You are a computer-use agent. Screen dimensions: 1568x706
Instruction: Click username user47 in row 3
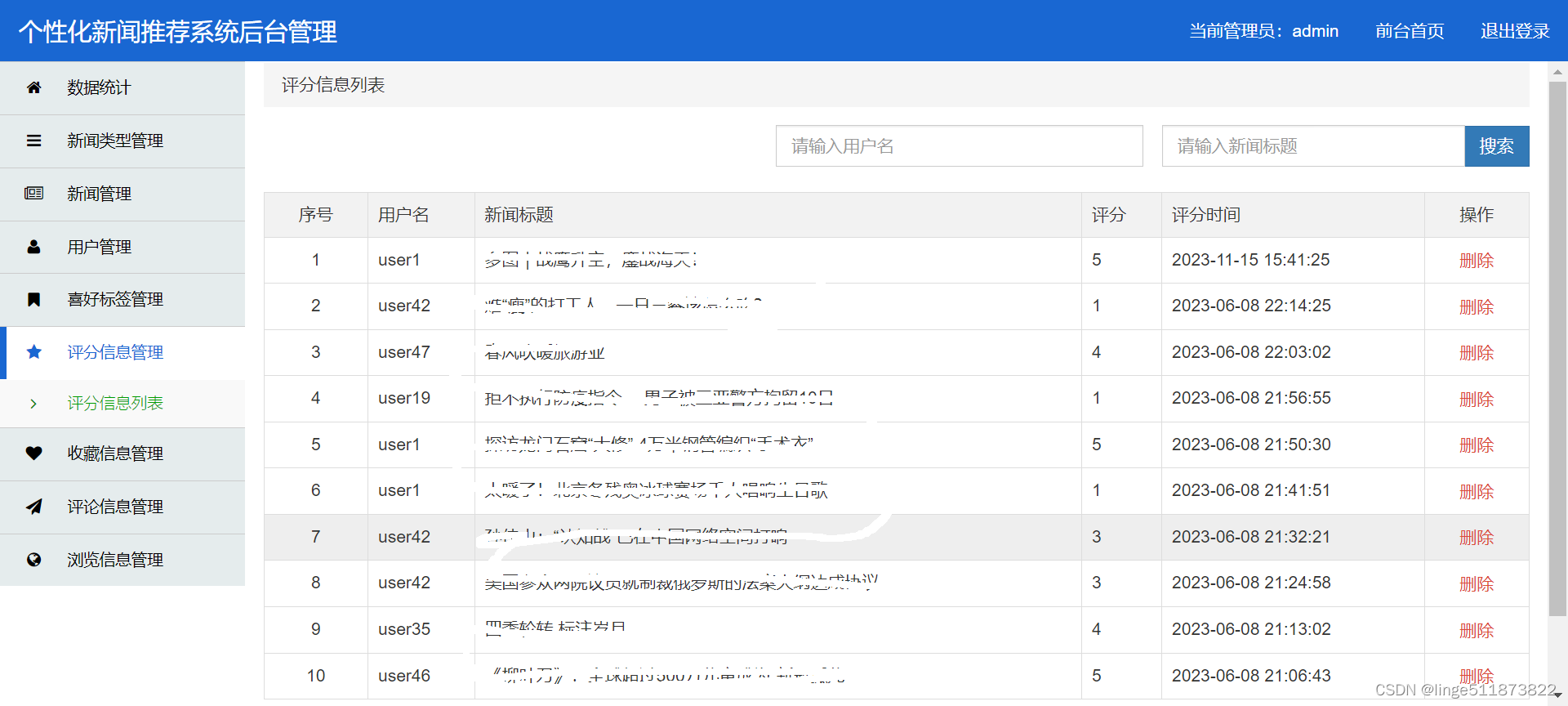click(x=403, y=352)
